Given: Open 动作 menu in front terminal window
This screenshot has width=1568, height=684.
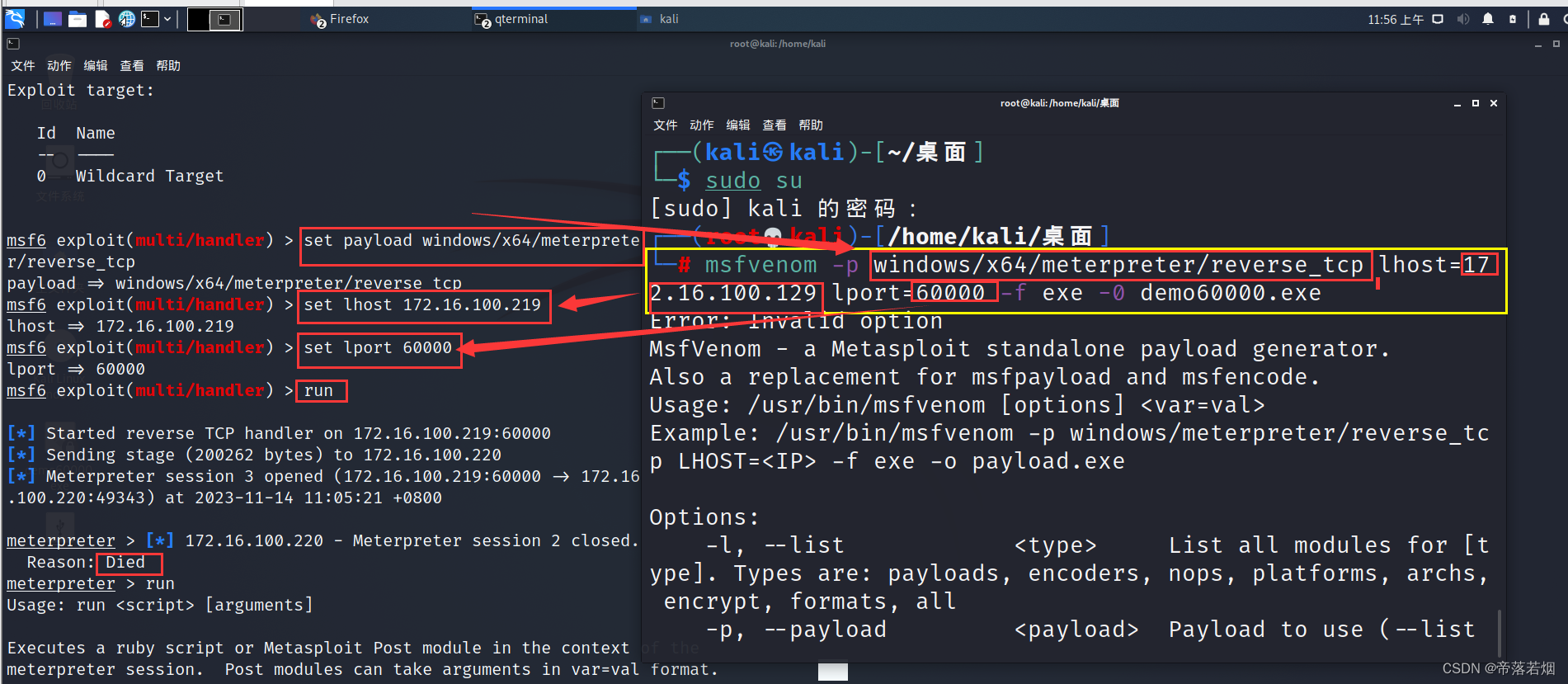Looking at the screenshot, I should point(702,125).
